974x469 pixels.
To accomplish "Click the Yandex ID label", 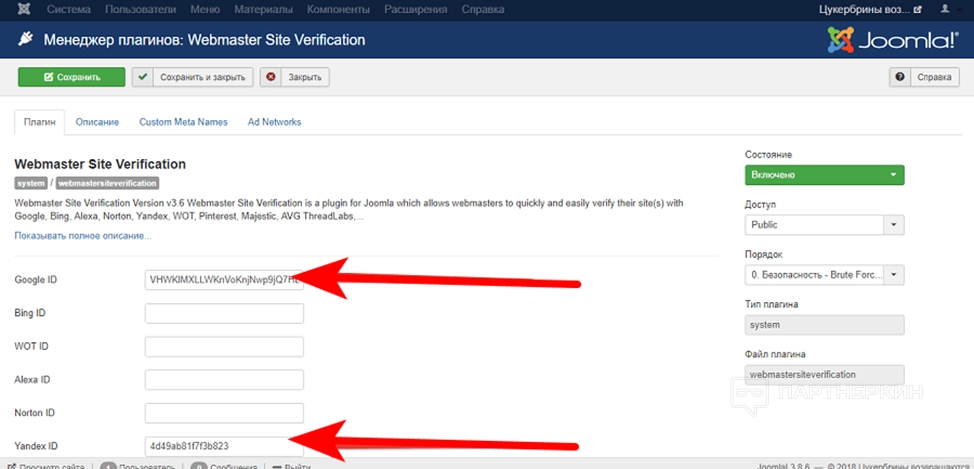I will coord(36,446).
